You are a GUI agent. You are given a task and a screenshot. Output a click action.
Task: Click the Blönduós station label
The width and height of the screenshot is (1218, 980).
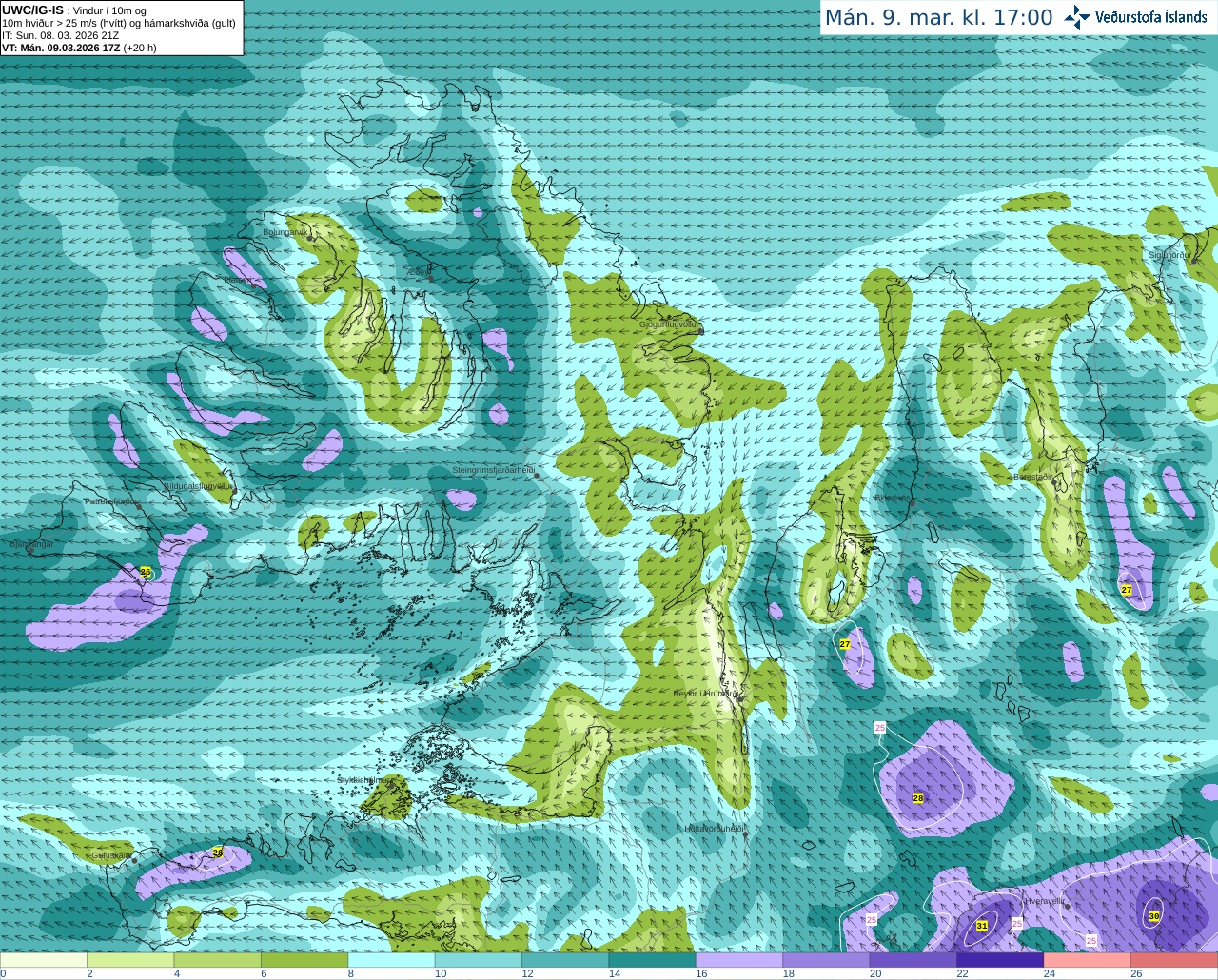pyautogui.click(x=893, y=498)
